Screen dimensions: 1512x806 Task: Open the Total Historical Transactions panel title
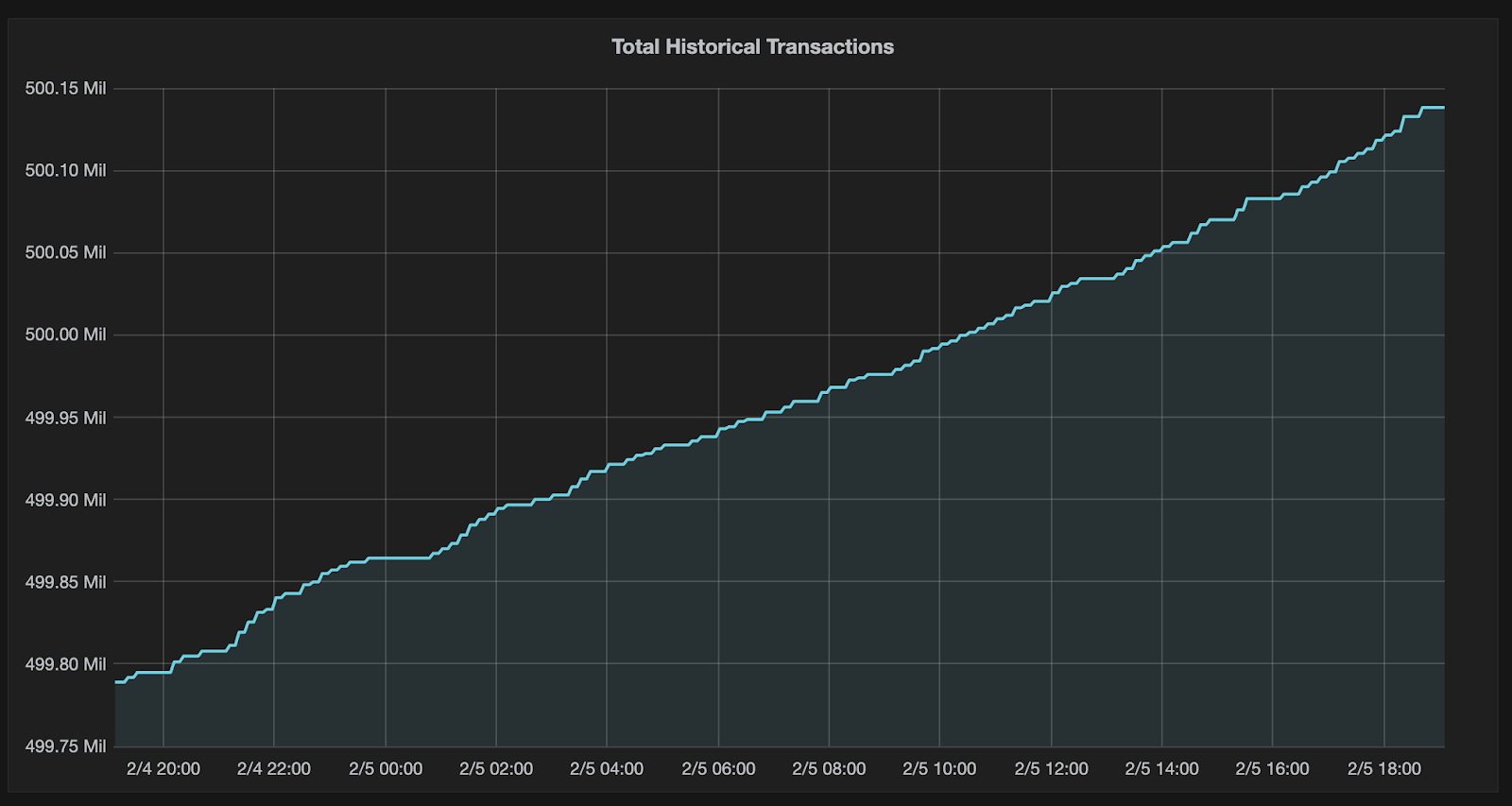click(x=752, y=46)
